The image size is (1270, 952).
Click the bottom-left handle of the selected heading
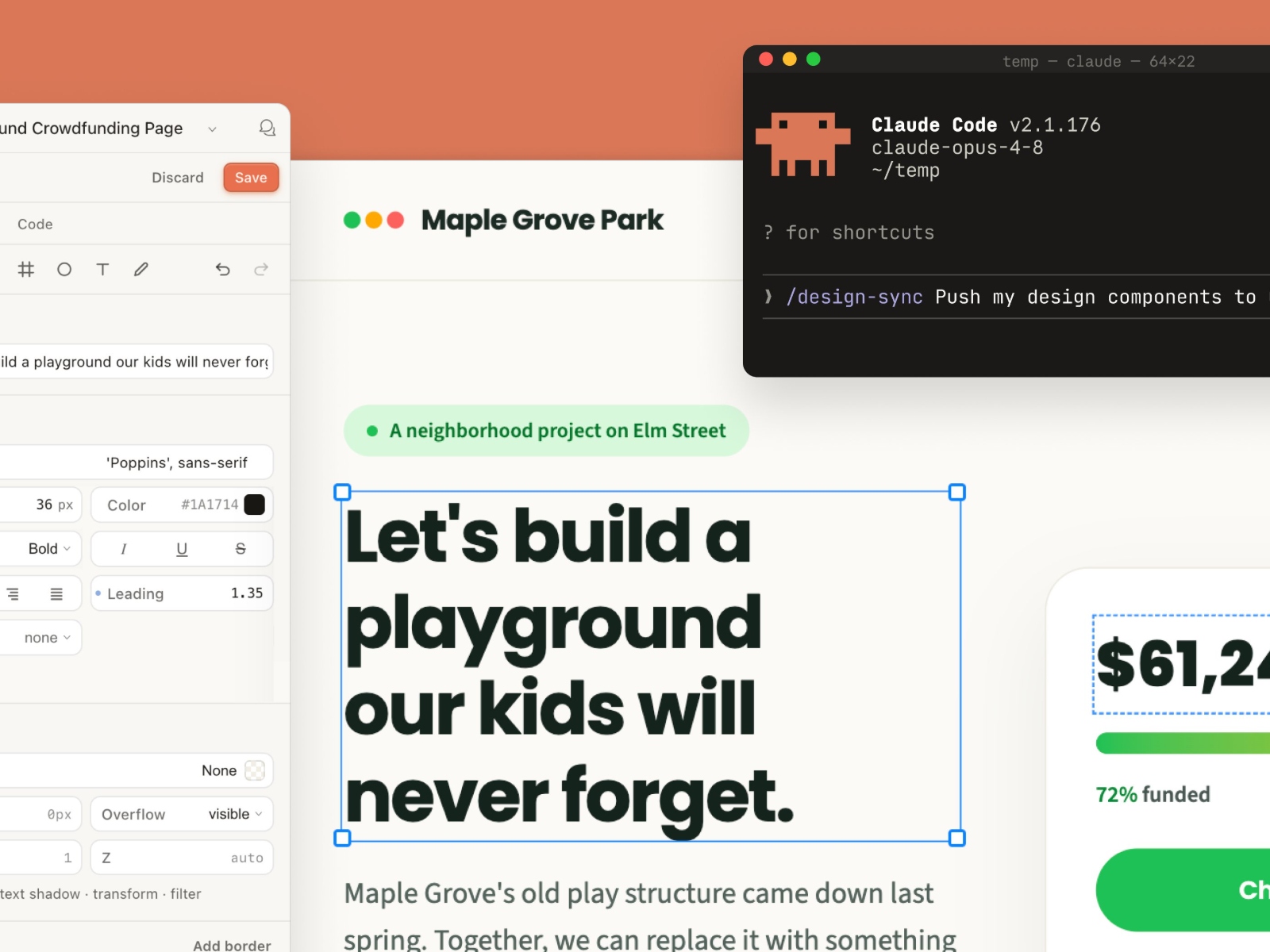coord(342,838)
